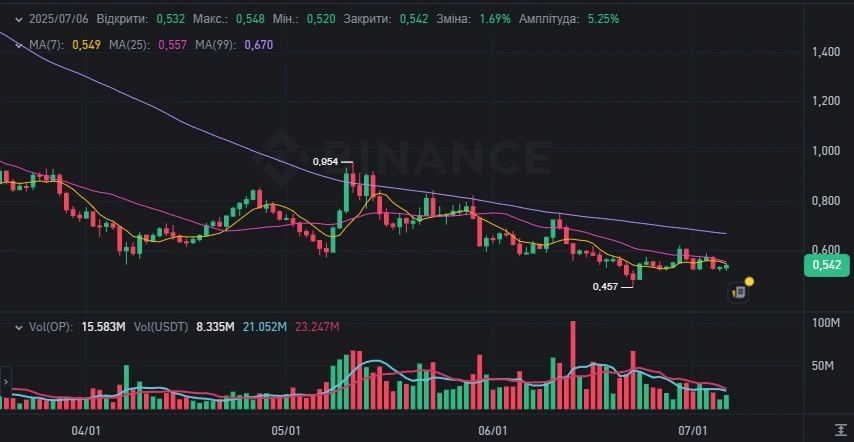Viewport: 854px width, 442px height.
Task: Collapse the MA indicator legend chevron
Action: click(x=19, y=45)
